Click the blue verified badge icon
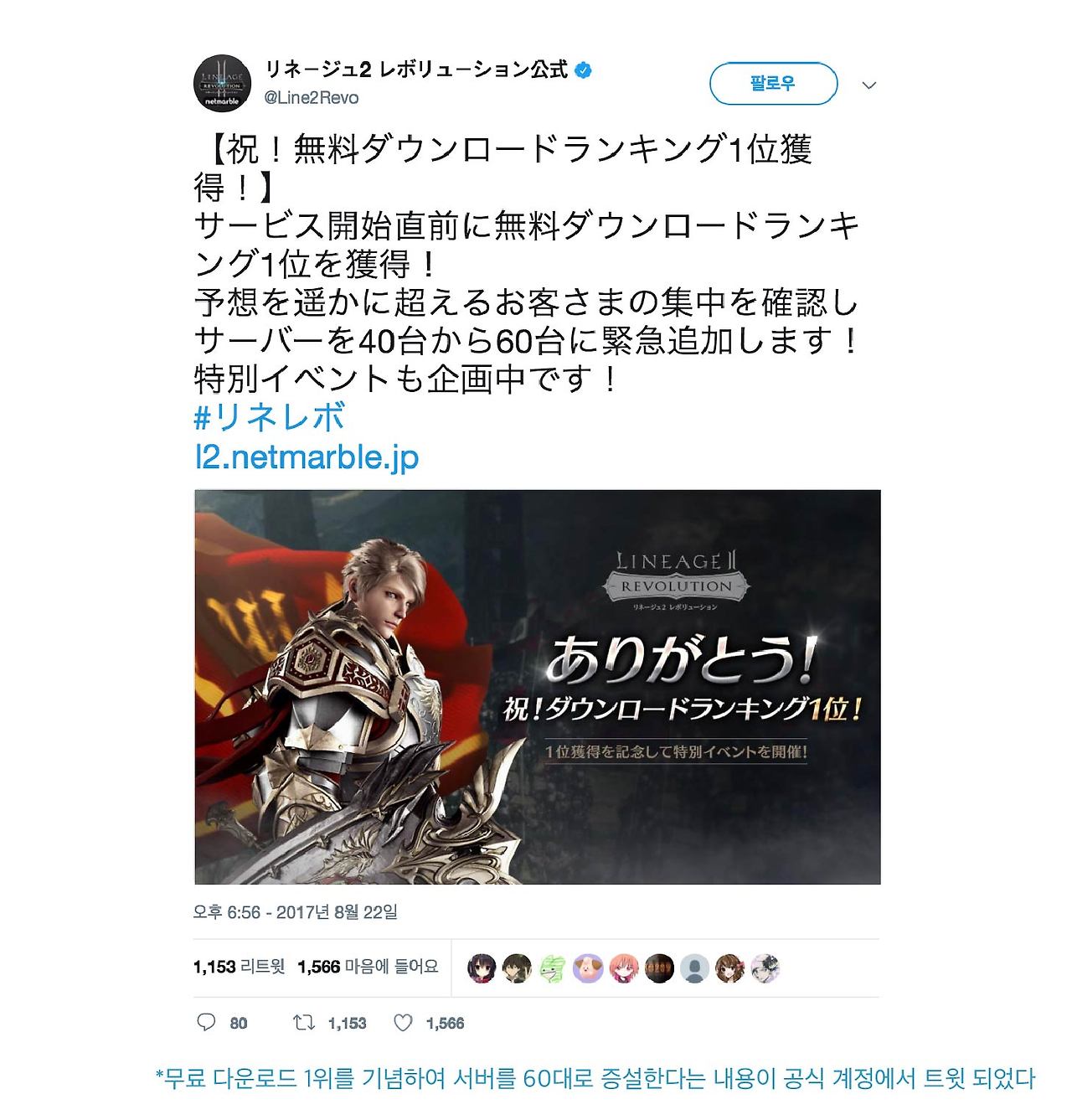The height and width of the screenshot is (1120, 1072). click(584, 70)
